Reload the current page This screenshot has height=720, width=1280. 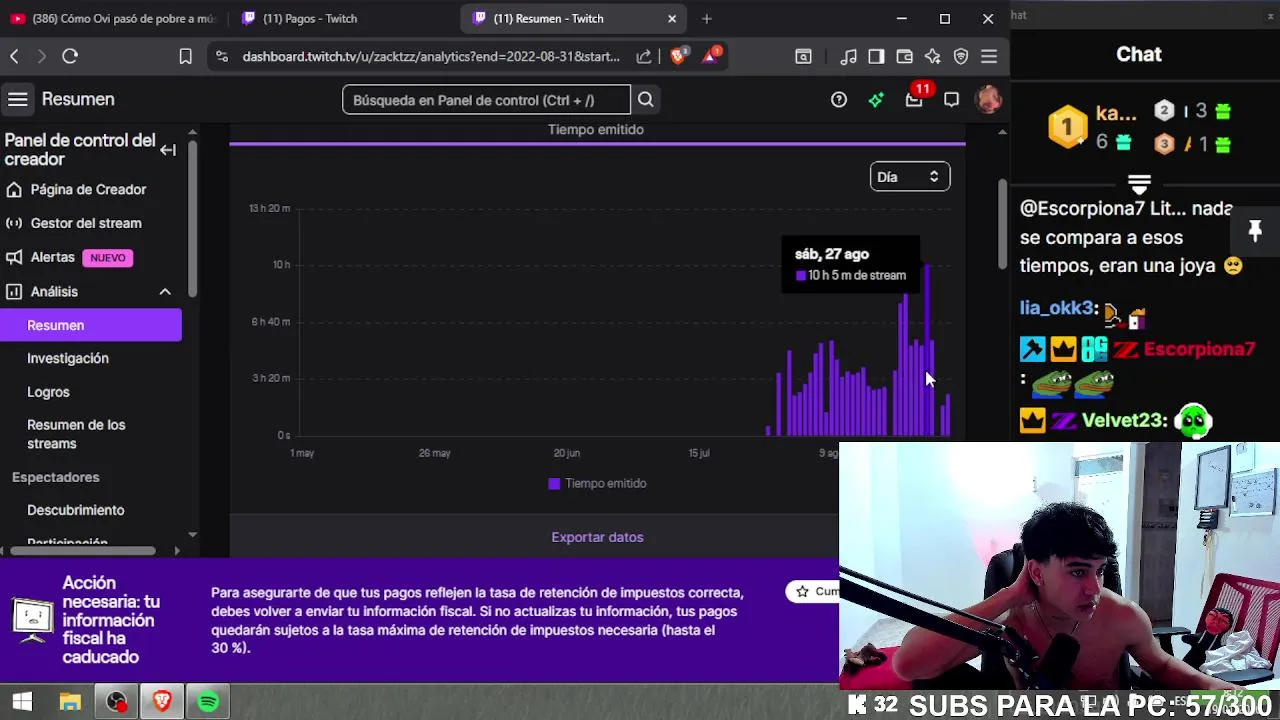70,57
